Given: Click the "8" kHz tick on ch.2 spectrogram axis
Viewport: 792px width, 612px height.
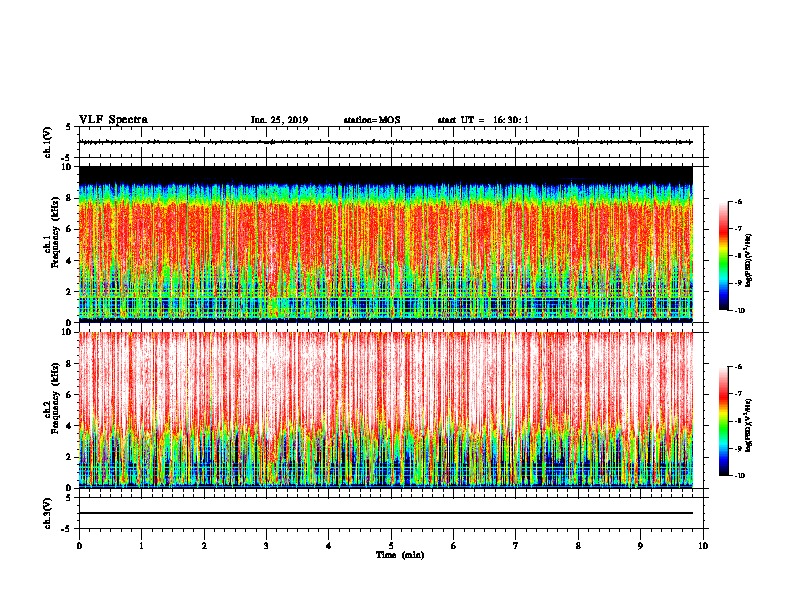Looking at the screenshot, I should point(70,364).
